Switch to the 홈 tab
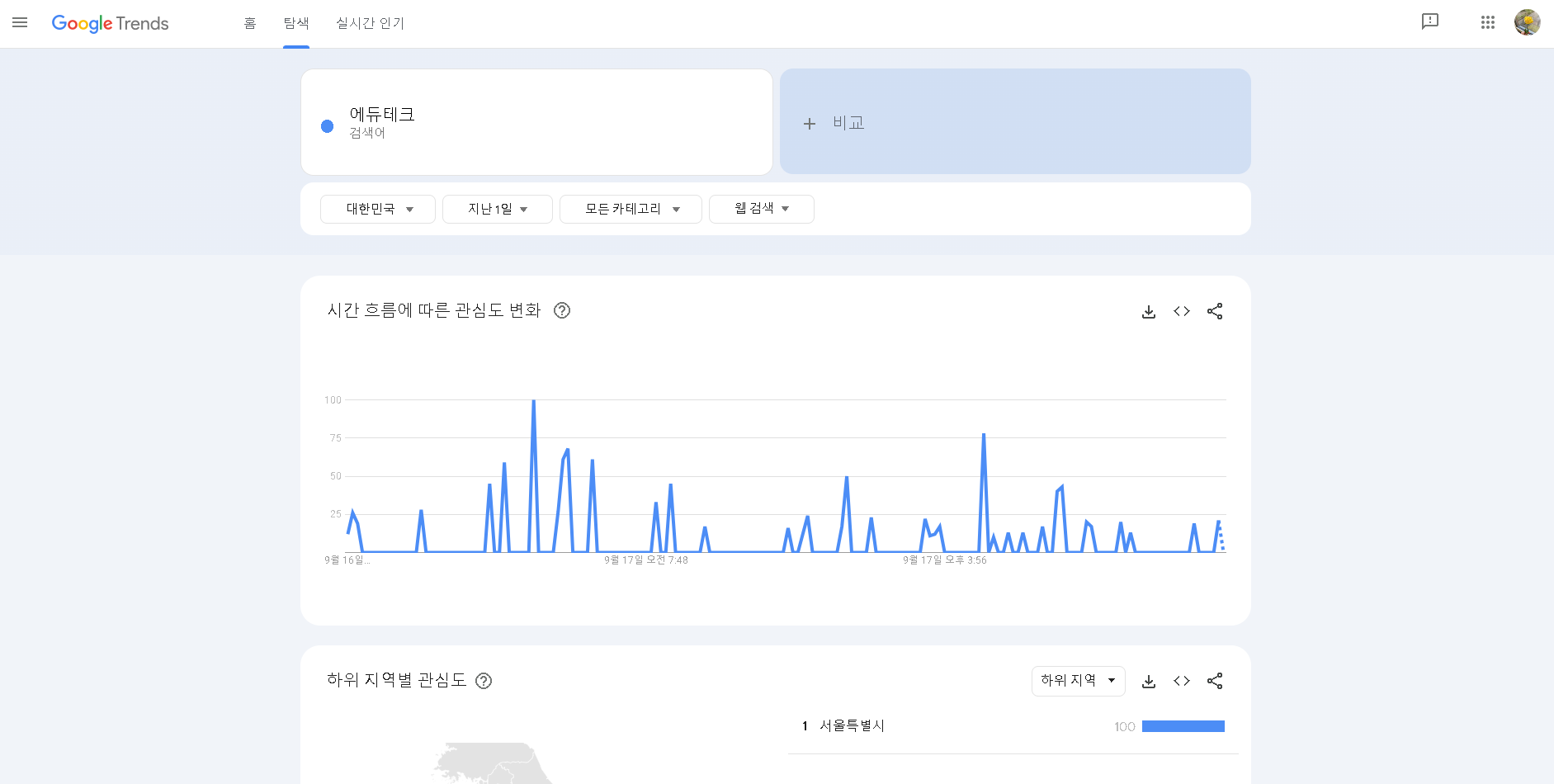This screenshot has width=1554, height=784. pos(250,23)
